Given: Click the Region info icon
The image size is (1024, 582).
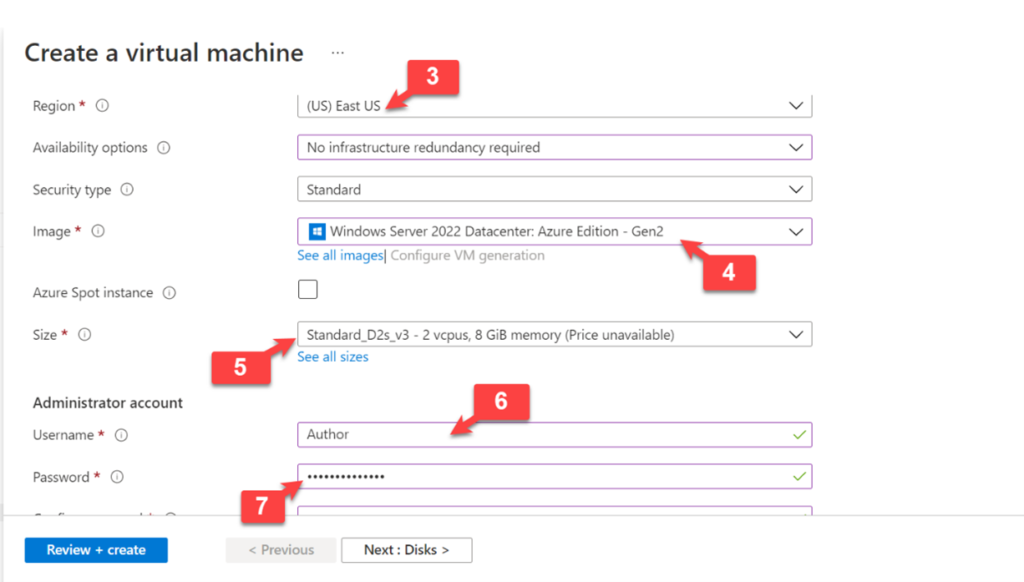Looking at the screenshot, I should click(103, 106).
